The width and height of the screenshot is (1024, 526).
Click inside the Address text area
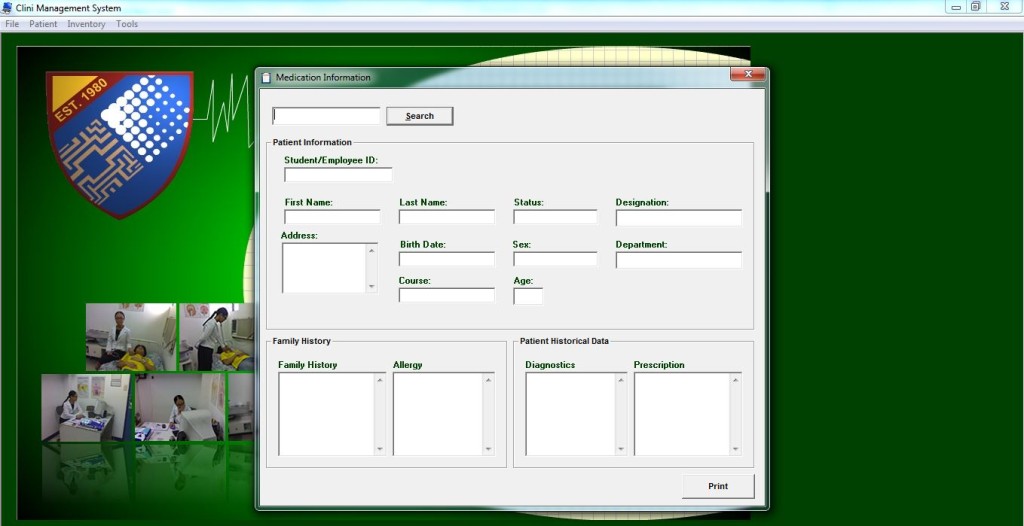324,268
